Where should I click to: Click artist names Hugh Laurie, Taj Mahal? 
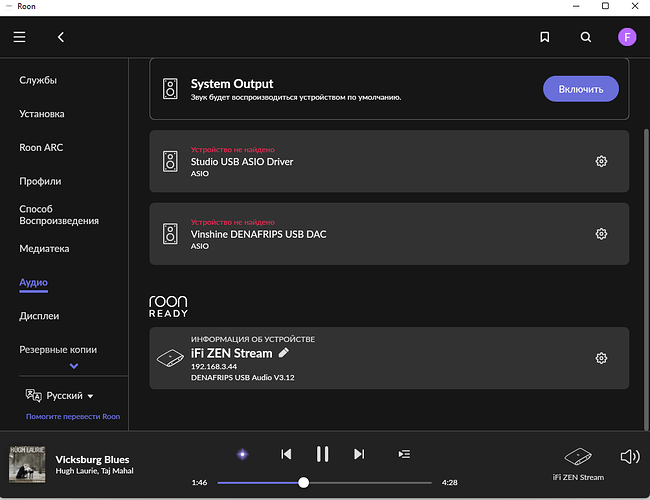(95, 471)
